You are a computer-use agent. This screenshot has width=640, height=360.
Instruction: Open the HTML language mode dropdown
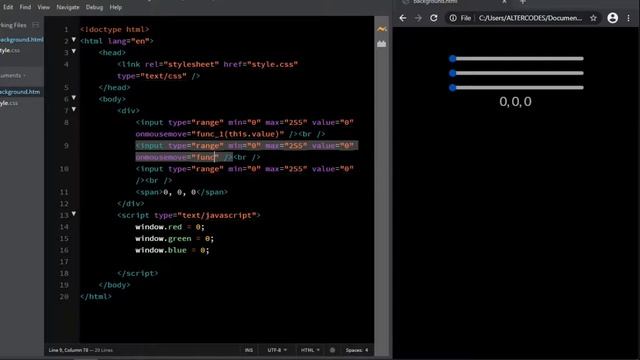tap(310, 350)
